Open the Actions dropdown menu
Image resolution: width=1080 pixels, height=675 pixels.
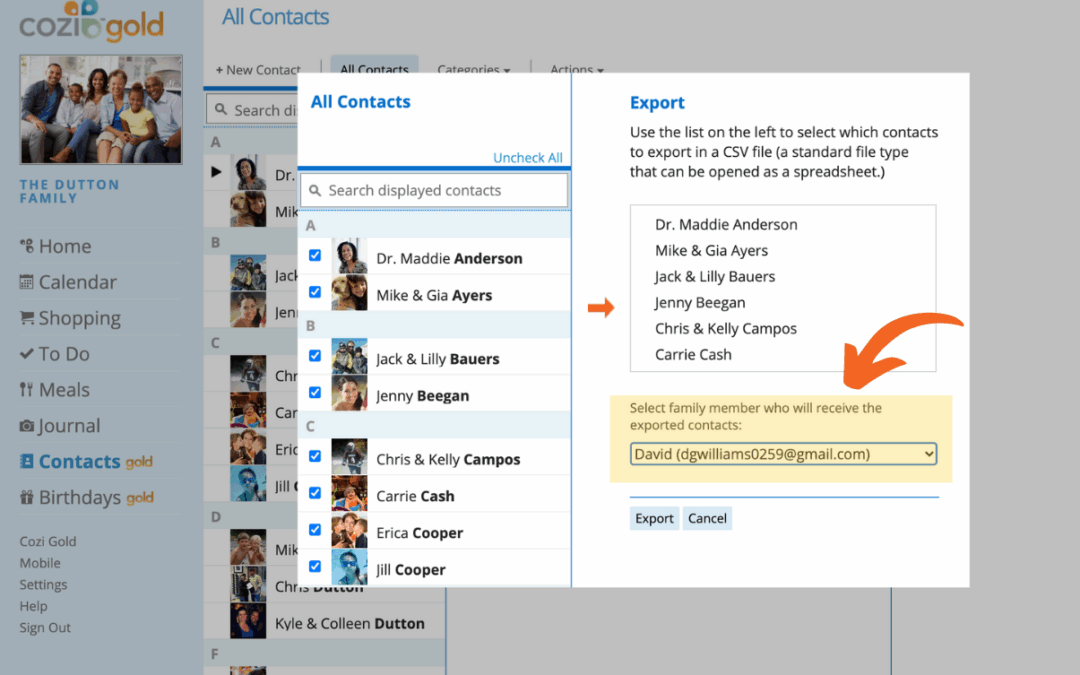click(577, 70)
